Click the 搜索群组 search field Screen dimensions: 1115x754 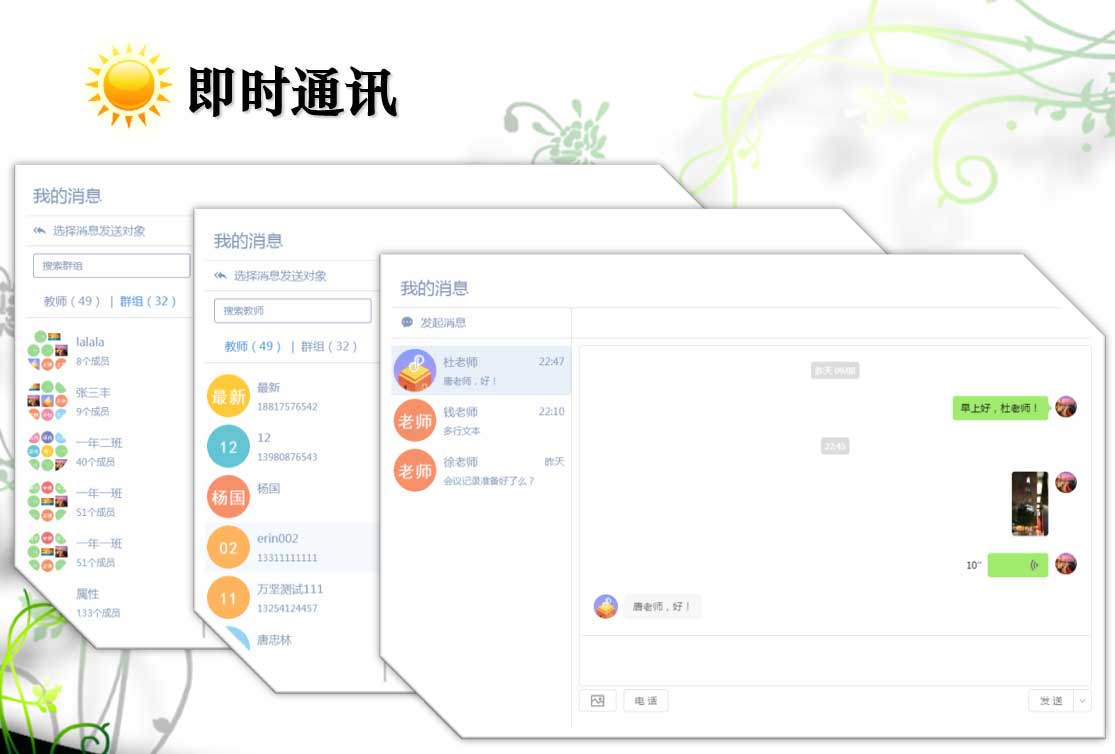(x=111, y=266)
